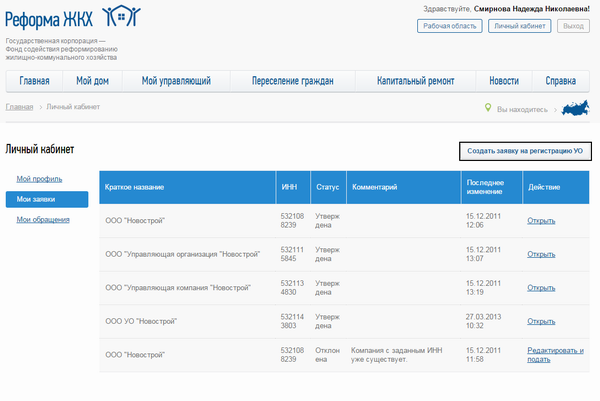The width and height of the screenshot is (600, 401).
Task: Open the Главная menu item
Action: 34,81
